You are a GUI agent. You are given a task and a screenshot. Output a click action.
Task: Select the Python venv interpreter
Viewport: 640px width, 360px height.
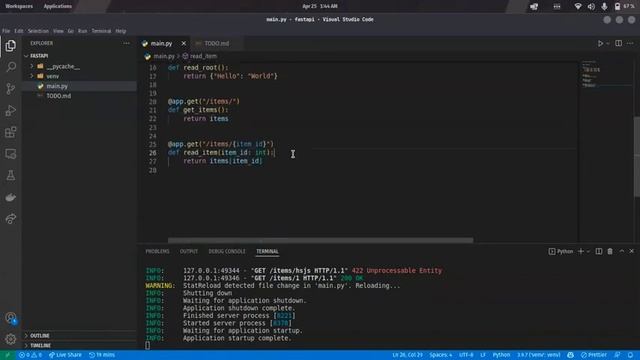pos(539,355)
